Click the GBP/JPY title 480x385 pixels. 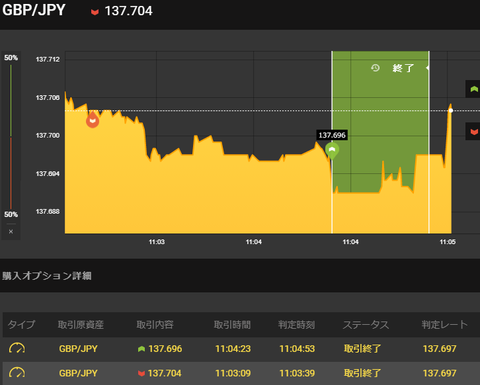click(x=34, y=10)
